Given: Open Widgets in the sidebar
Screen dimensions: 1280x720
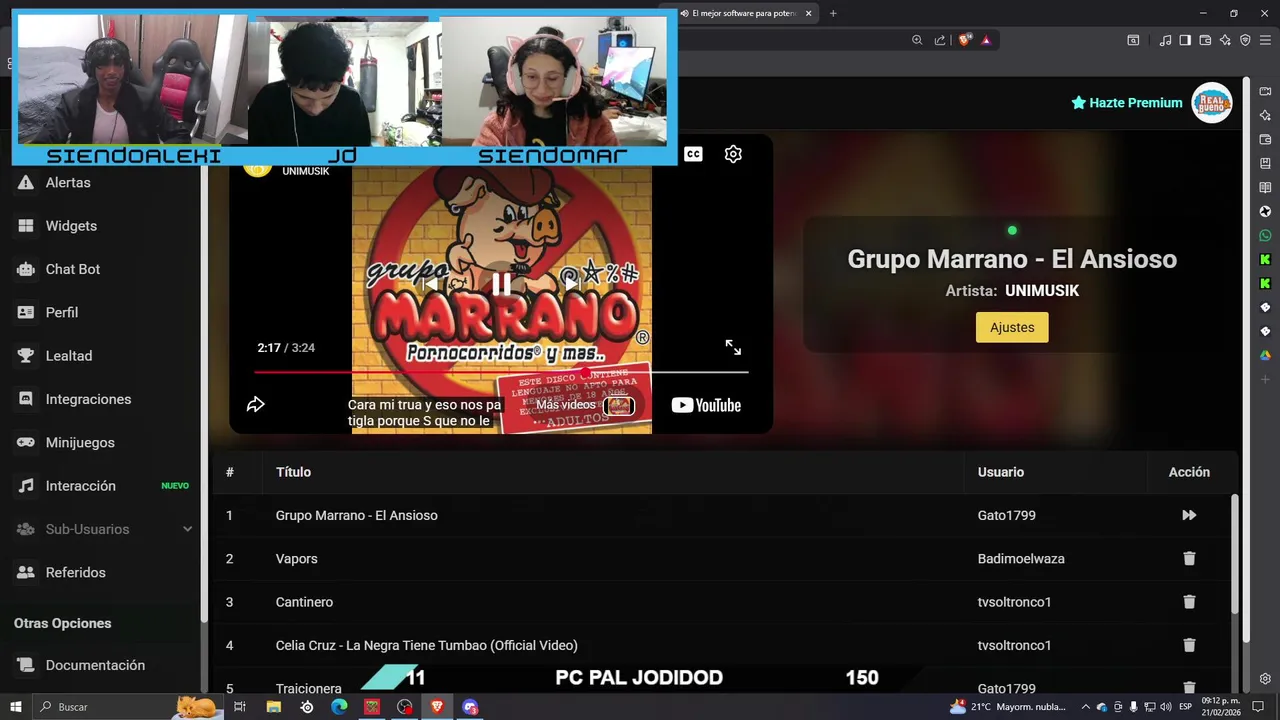Looking at the screenshot, I should 71,226.
